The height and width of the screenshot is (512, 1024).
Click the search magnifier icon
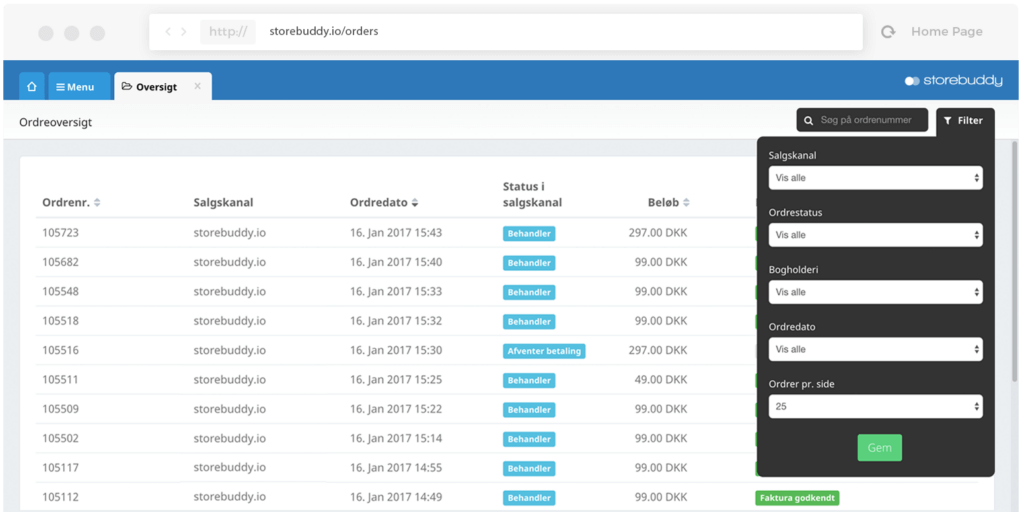click(809, 120)
